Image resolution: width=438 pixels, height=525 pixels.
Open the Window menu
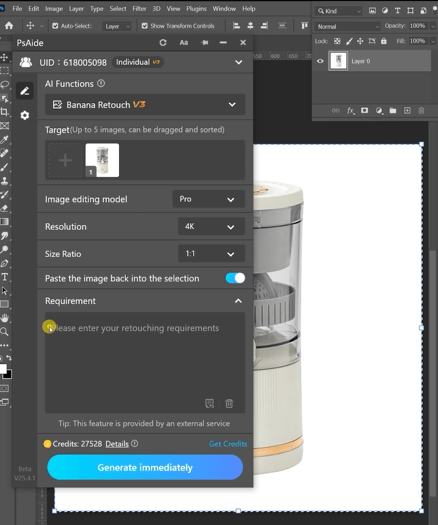pyautogui.click(x=224, y=9)
